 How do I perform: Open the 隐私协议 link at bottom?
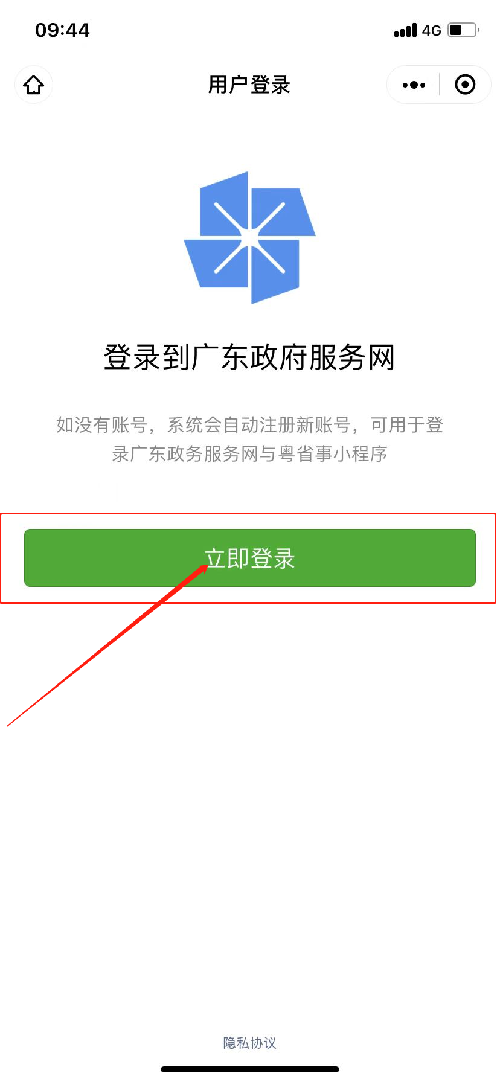(x=250, y=1042)
